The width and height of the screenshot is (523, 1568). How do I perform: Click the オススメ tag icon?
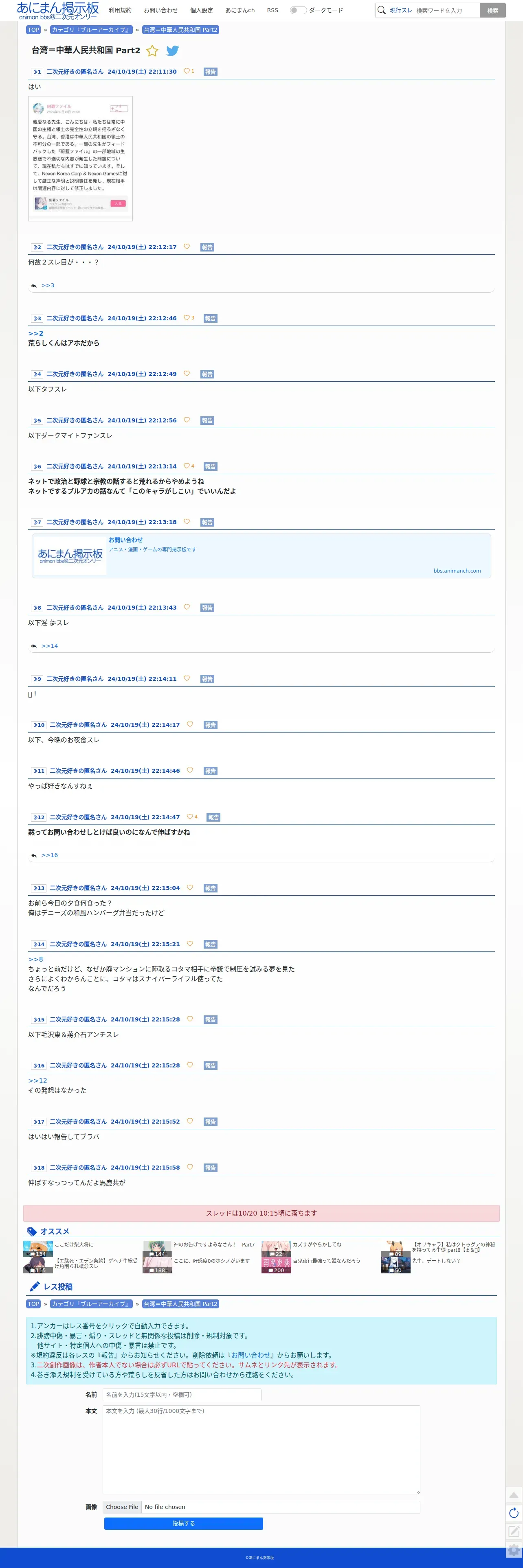pyautogui.click(x=32, y=1231)
